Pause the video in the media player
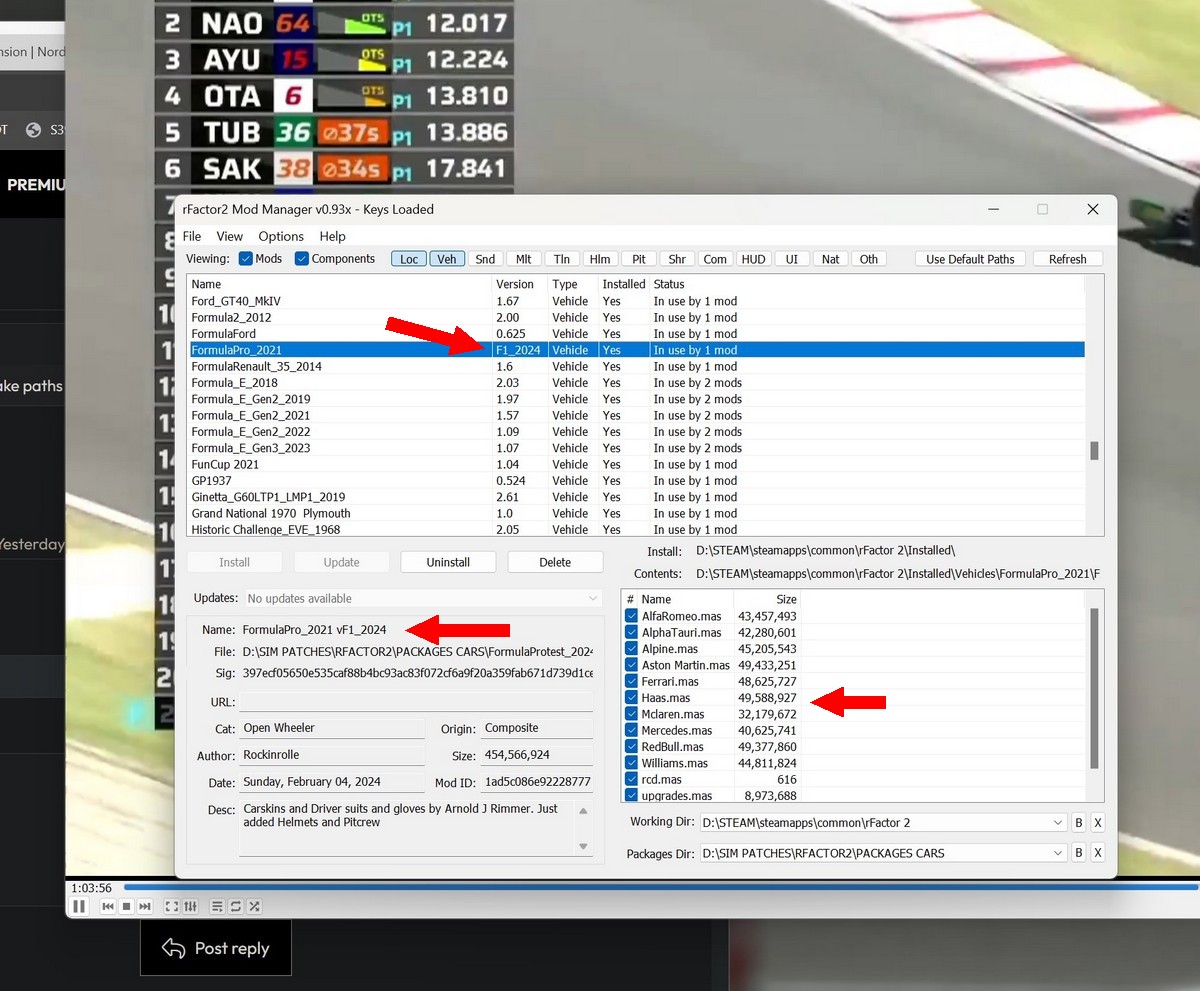 (79, 906)
